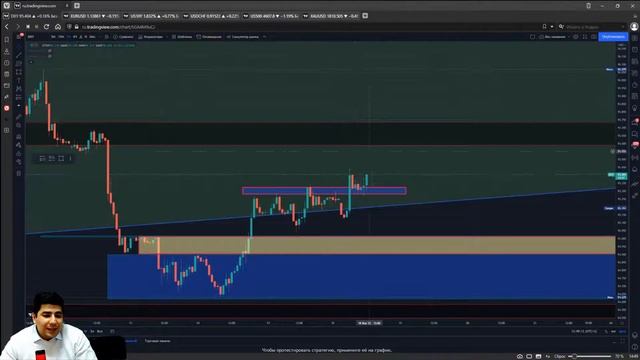Screen dimensions: 640x360
Task: Toggle logarithmic price scale
Action: 613,331
